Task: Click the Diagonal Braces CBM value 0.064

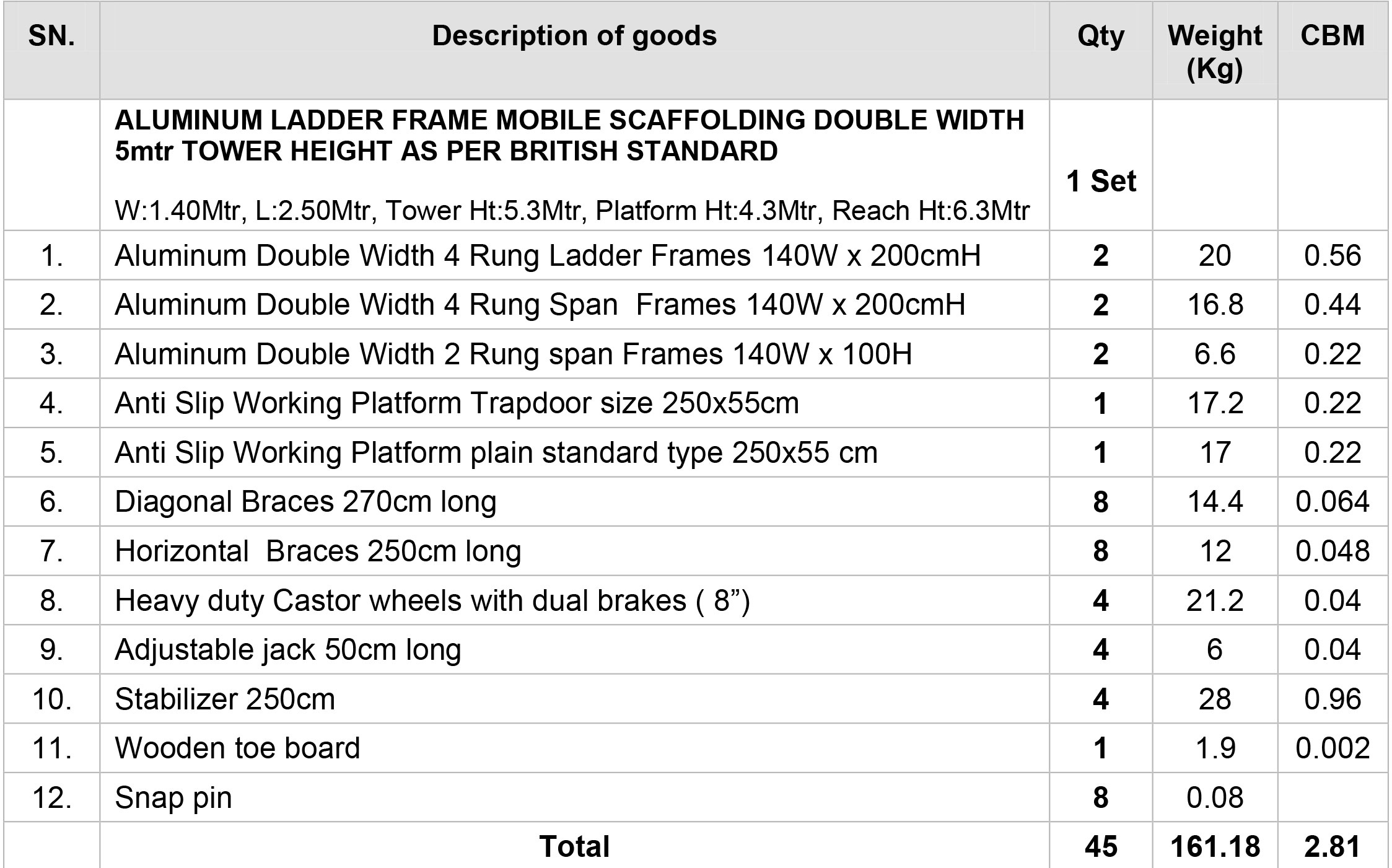Action: click(1333, 502)
